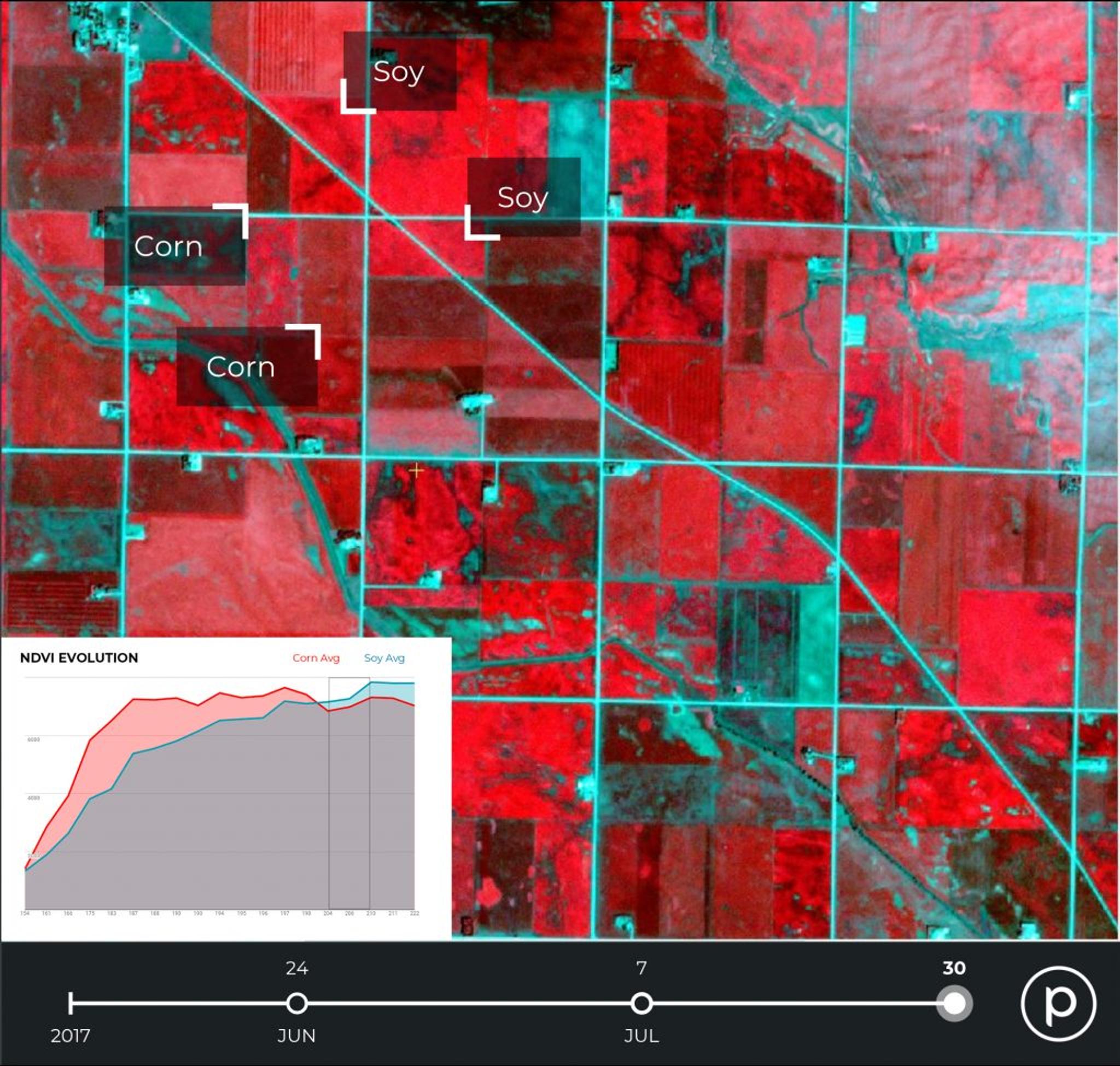Select the July 7 timeline point
The image size is (1120, 1066).
[x=641, y=1004]
